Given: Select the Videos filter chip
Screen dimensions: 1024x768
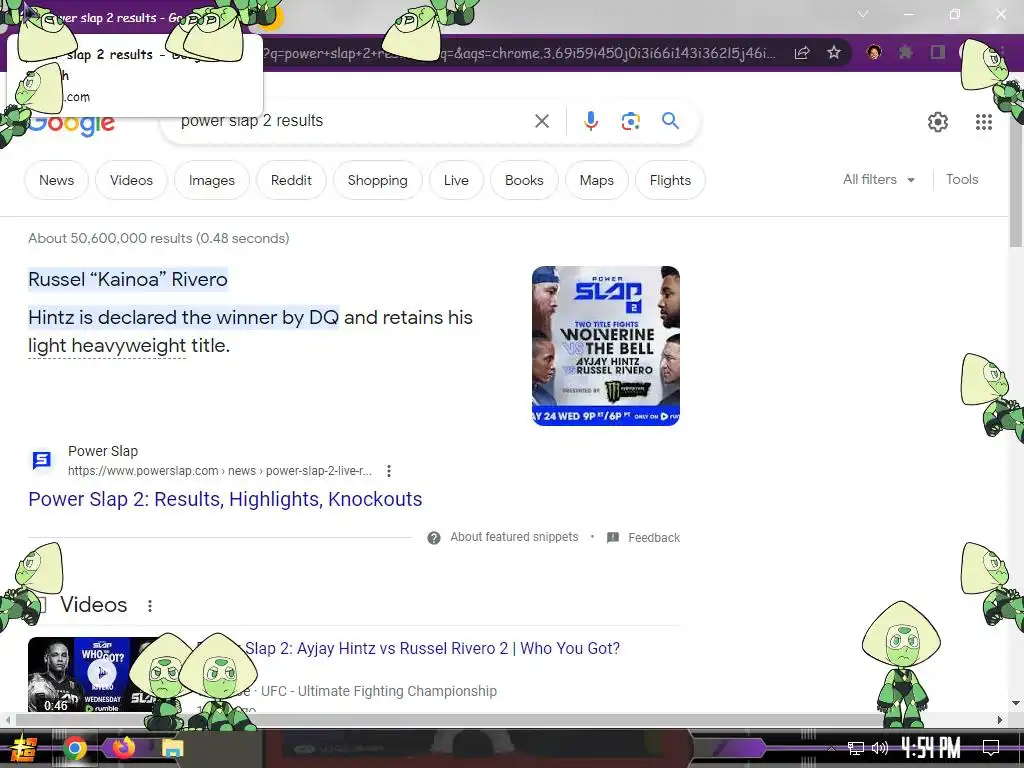Looking at the screenshot, I should click(x=131, y=180).
